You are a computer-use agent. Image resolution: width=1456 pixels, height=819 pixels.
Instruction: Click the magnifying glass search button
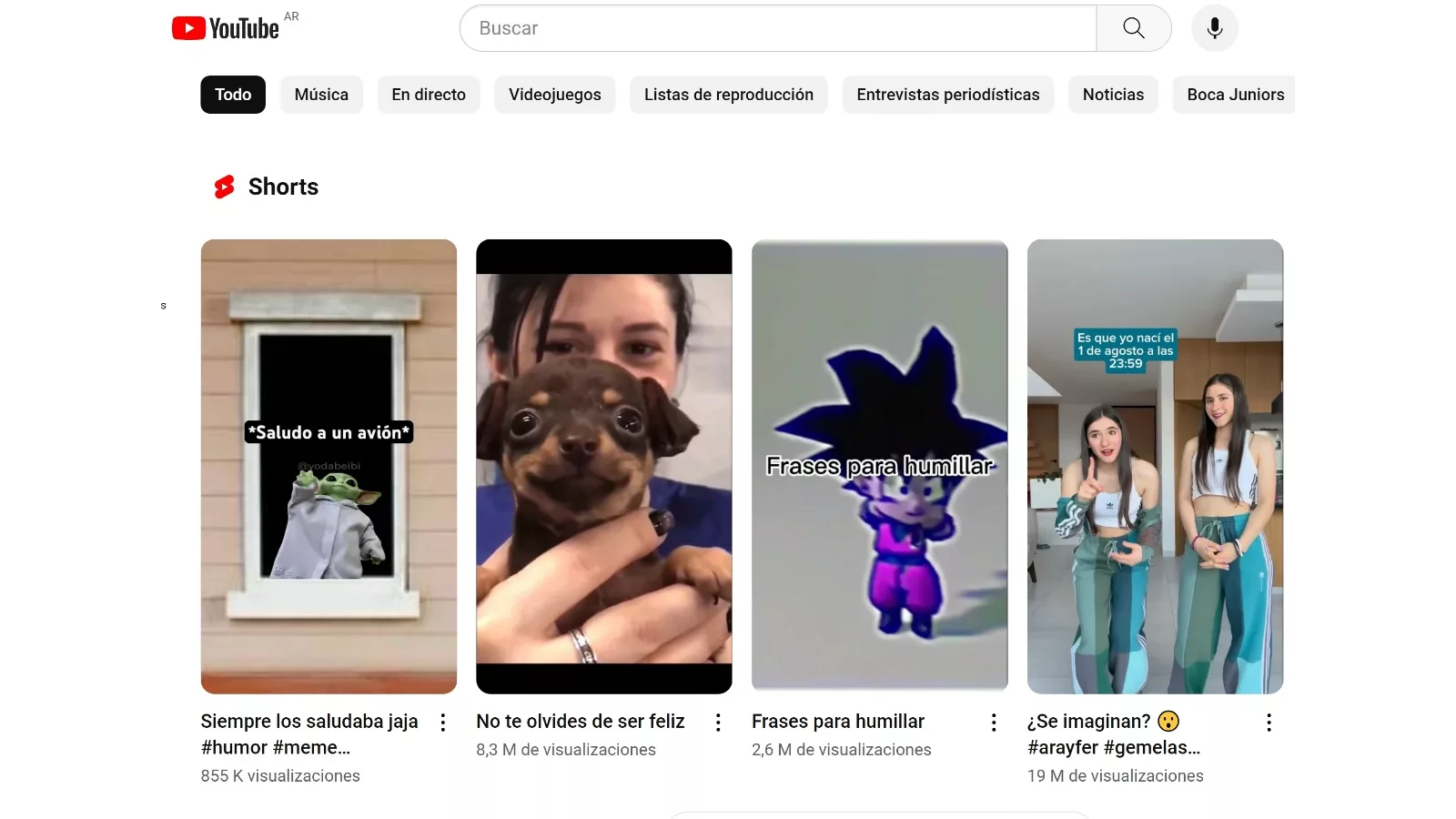click(1133, 28)
